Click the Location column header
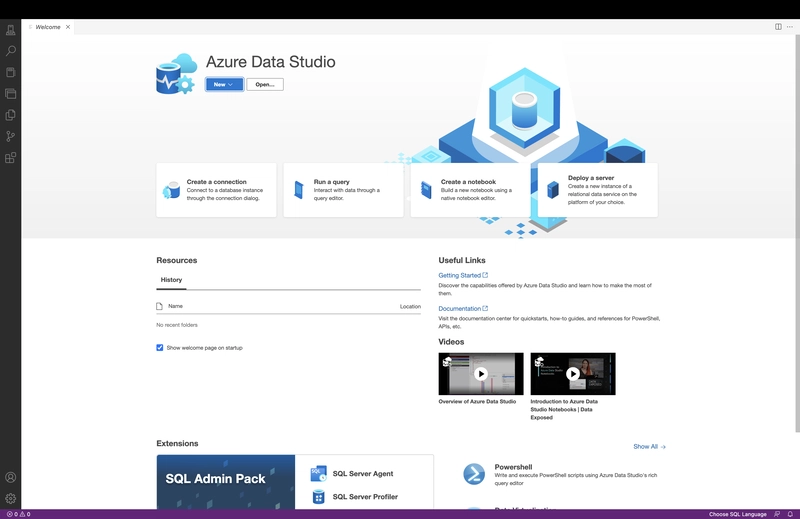The width and height of the screenshot is (800, 519). click(x=410, y=306)
